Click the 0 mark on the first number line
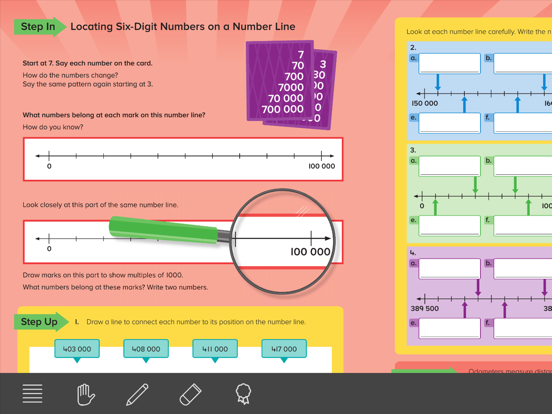 point(49,166)
